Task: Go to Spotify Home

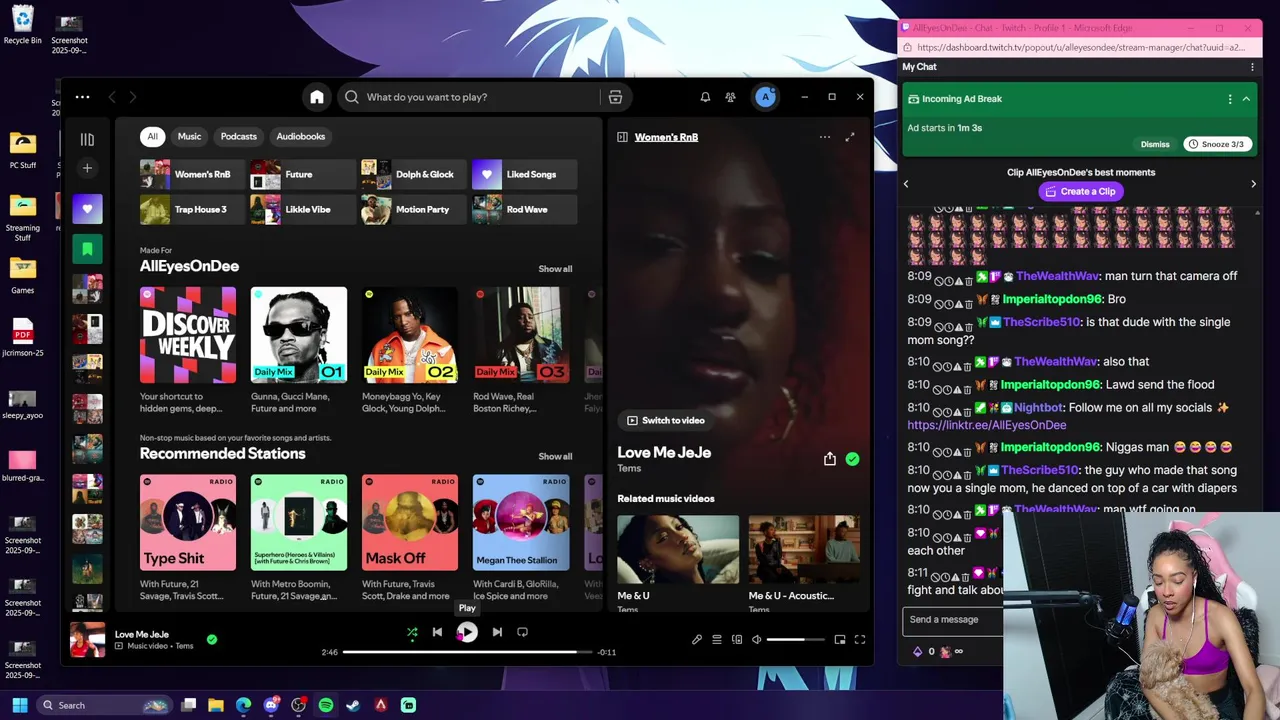Action: click(x=317, y=97)
